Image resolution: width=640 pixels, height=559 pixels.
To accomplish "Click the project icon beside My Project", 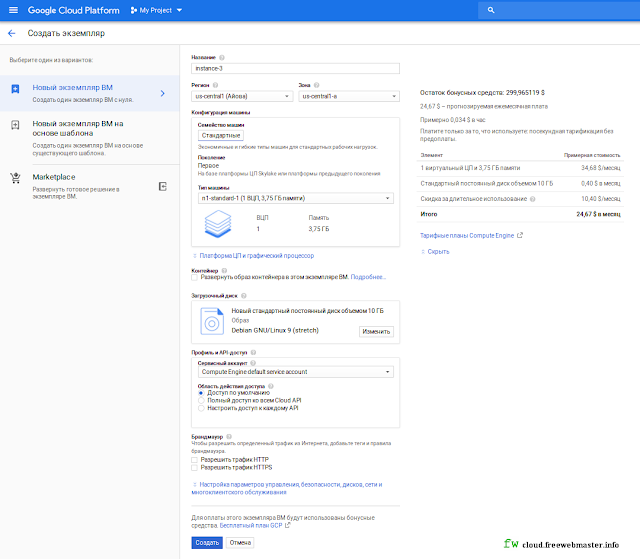I will point(133,10).
